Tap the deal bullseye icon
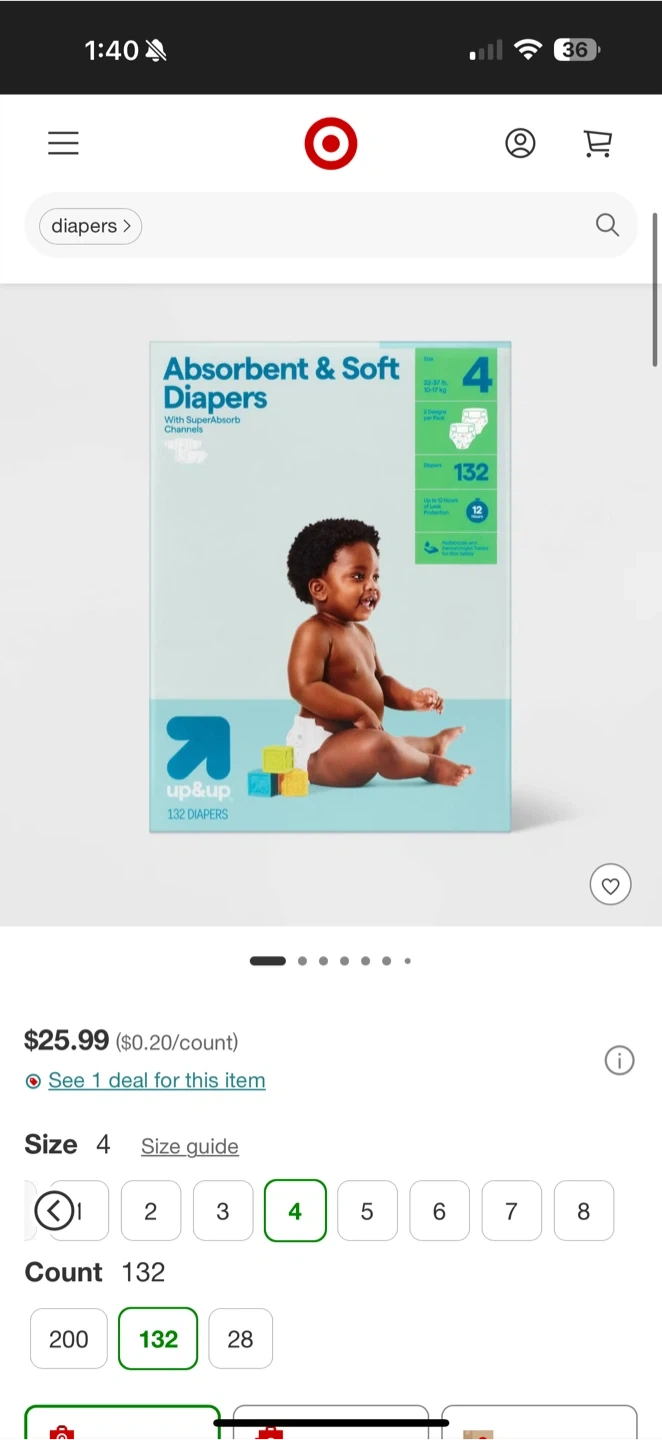This screenshot has height=1440, width=662. point(33,1081)
